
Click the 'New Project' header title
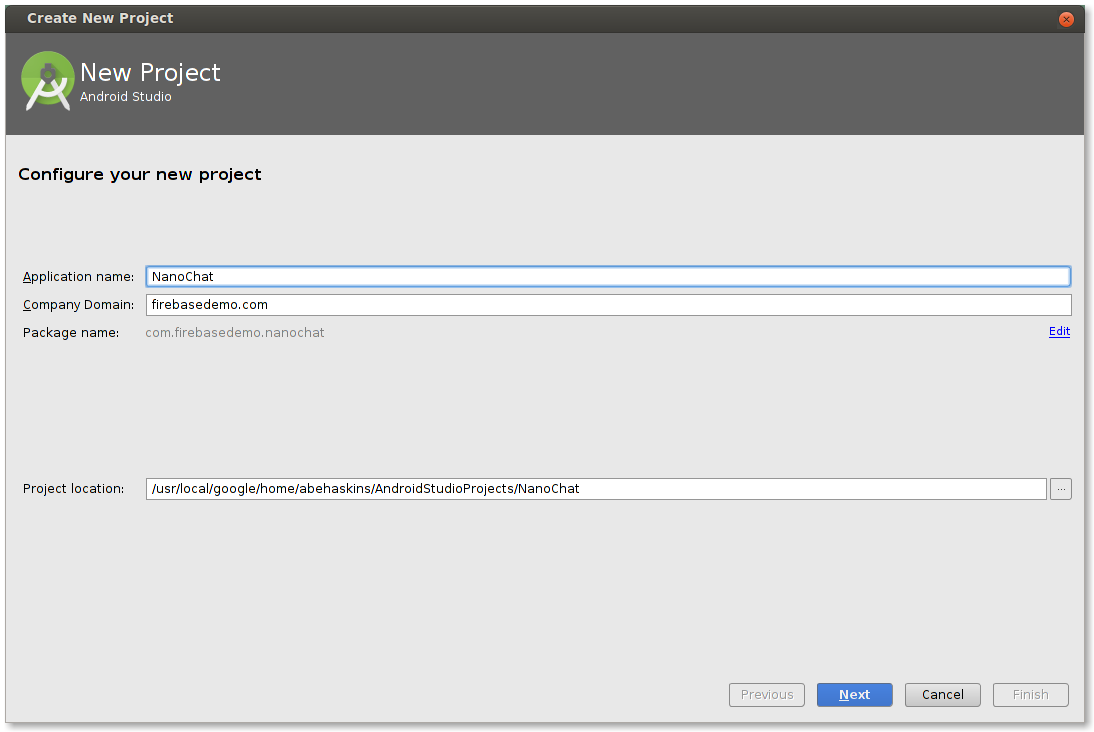150,73
